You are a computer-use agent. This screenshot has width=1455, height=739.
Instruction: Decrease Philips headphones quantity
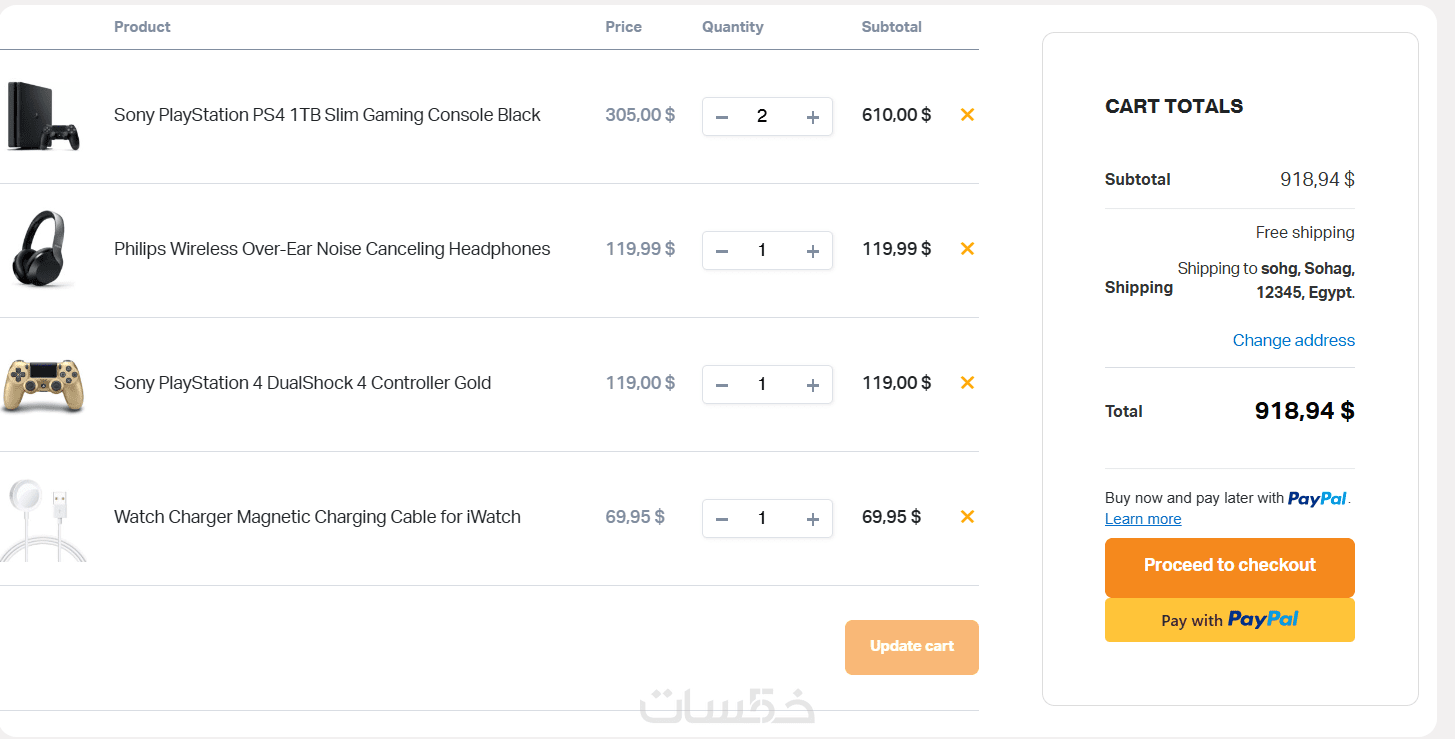pos(722,251)
